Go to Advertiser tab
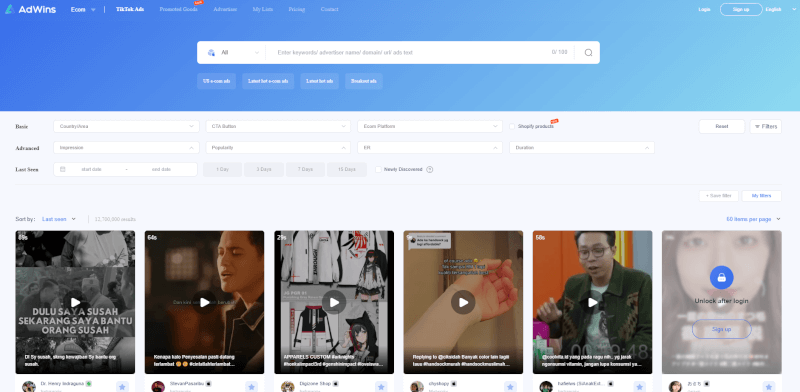The height and width of the screenshot is (392, 800). [225, 10]
